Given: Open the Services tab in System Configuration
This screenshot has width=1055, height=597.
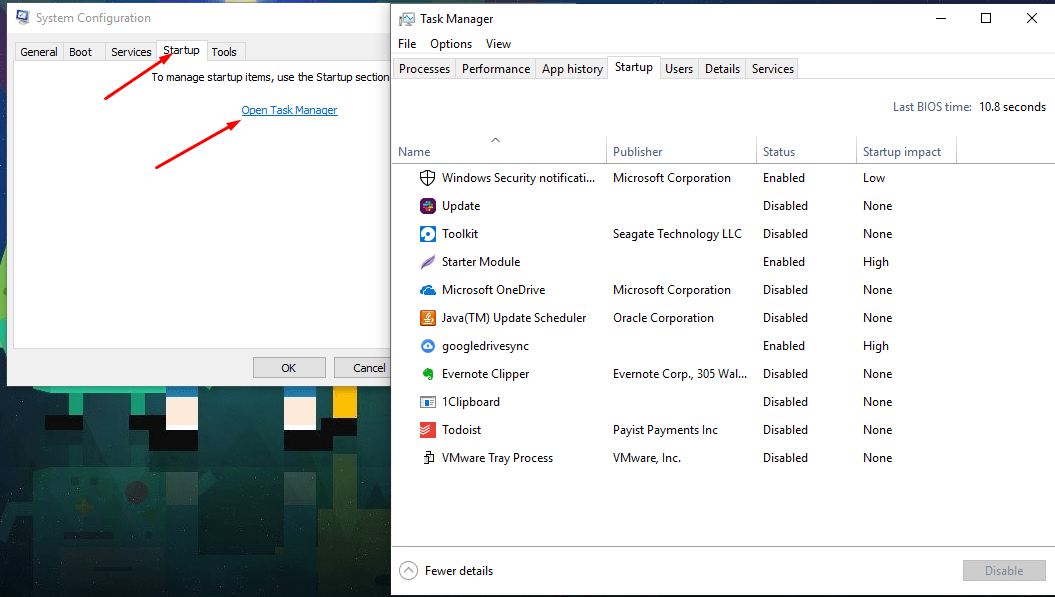Looking at the screenshot, I should (x=131, y=52).
